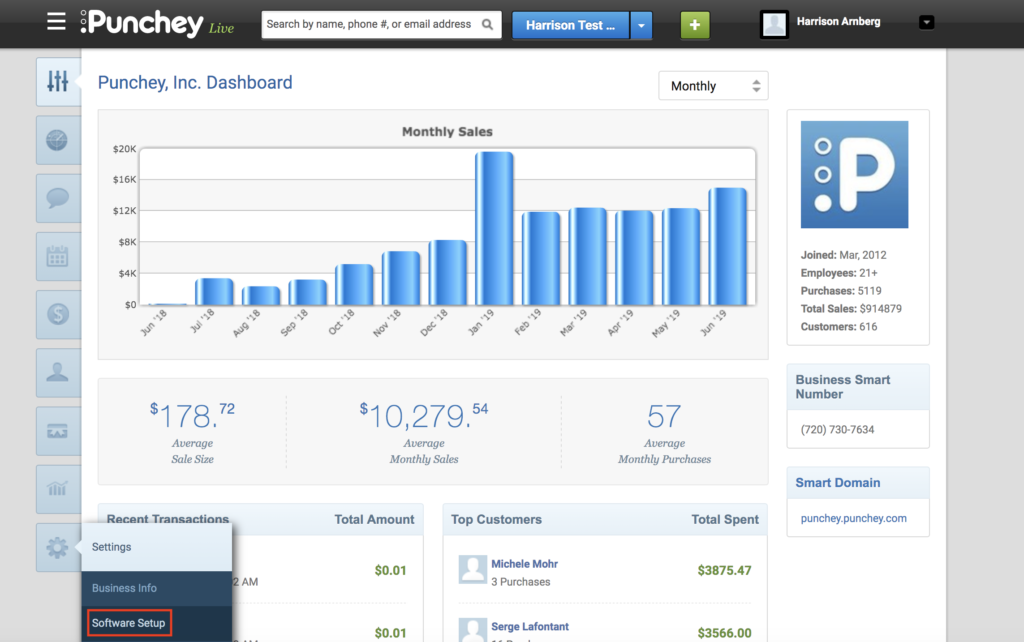Click the Employees: 21+ line

[839, 273]
